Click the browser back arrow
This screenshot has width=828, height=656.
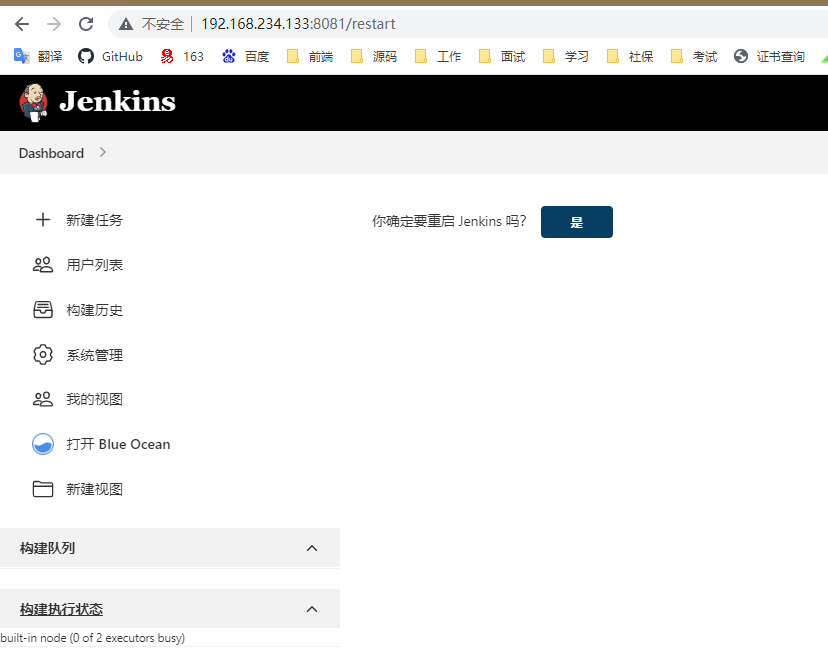coord(22,24)
